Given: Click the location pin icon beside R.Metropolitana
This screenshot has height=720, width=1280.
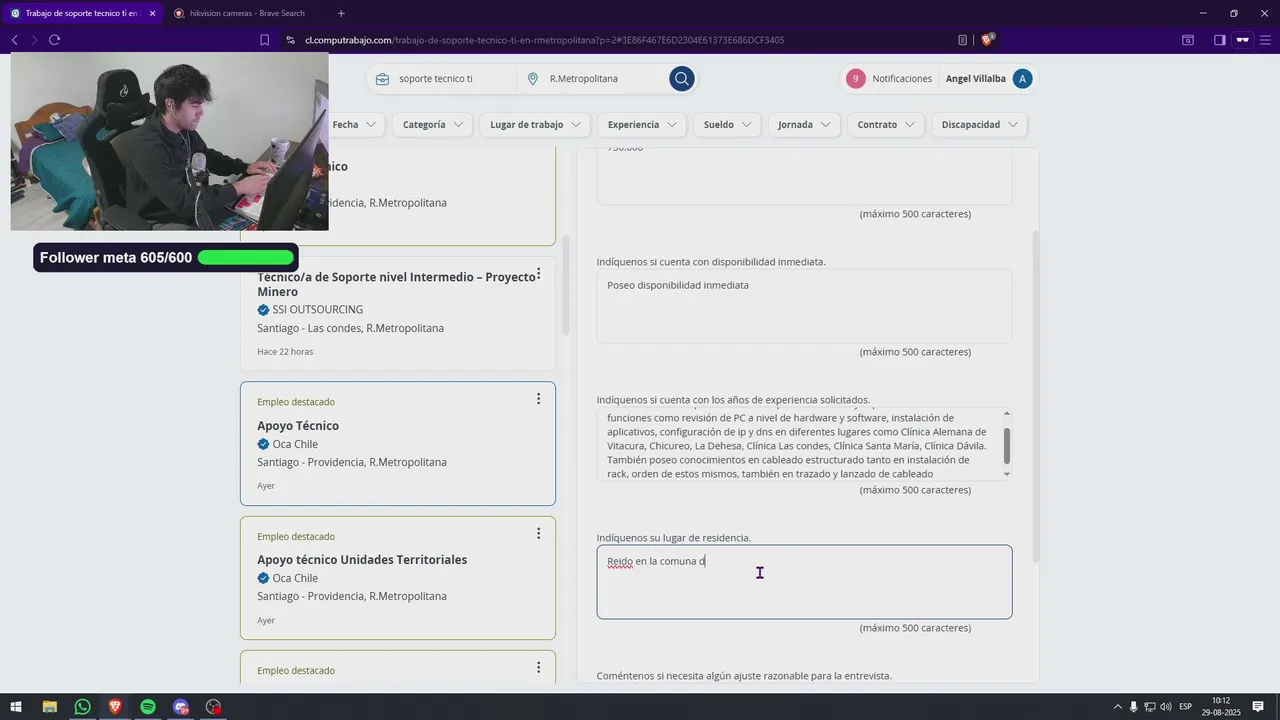Looking at the screenshot, I should coord(533,78).
